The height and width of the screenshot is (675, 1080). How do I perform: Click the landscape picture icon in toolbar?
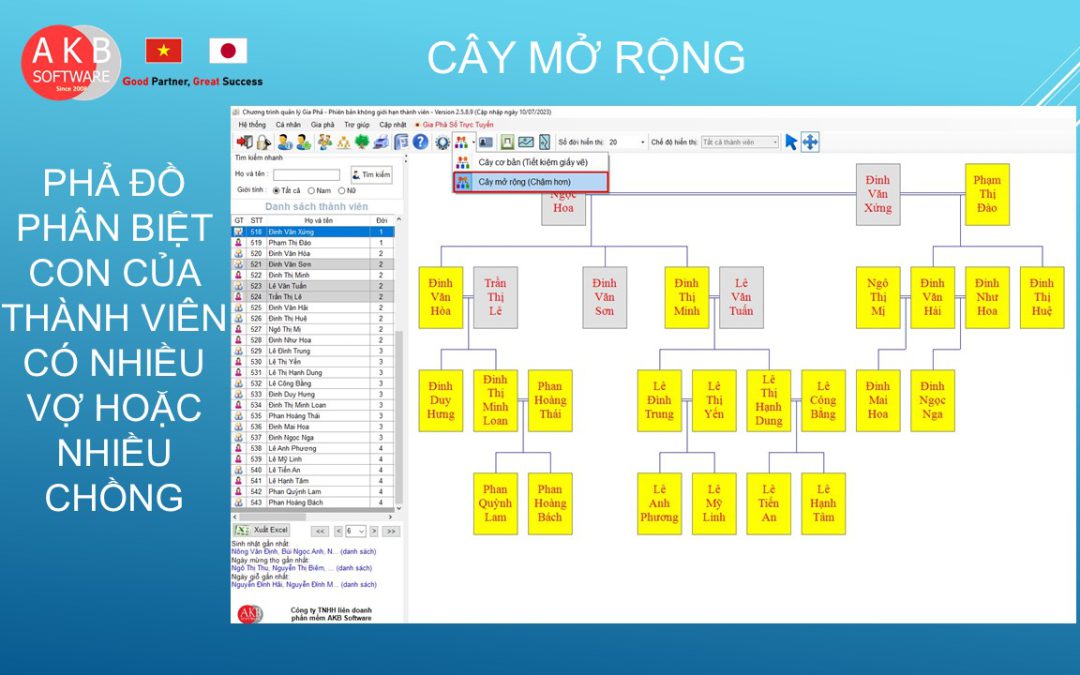pos(526,142)
